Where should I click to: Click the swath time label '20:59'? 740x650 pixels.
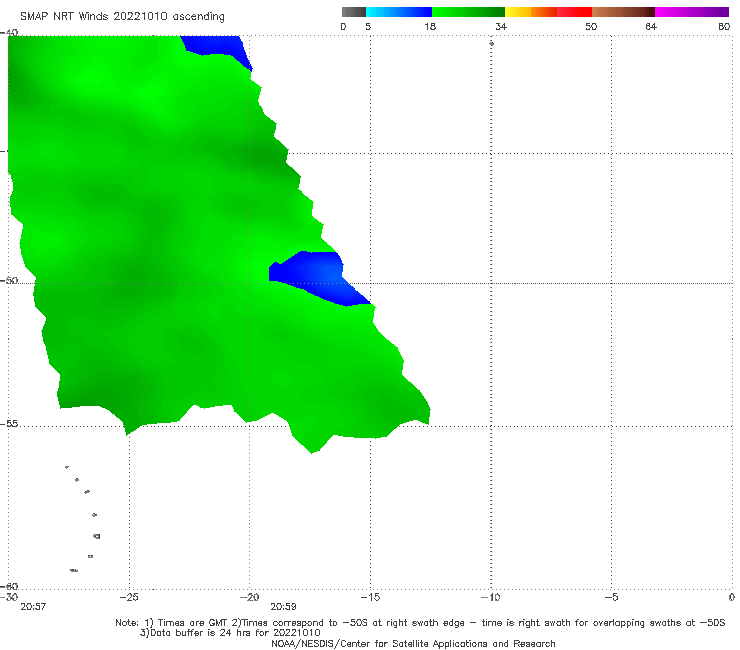283,607
